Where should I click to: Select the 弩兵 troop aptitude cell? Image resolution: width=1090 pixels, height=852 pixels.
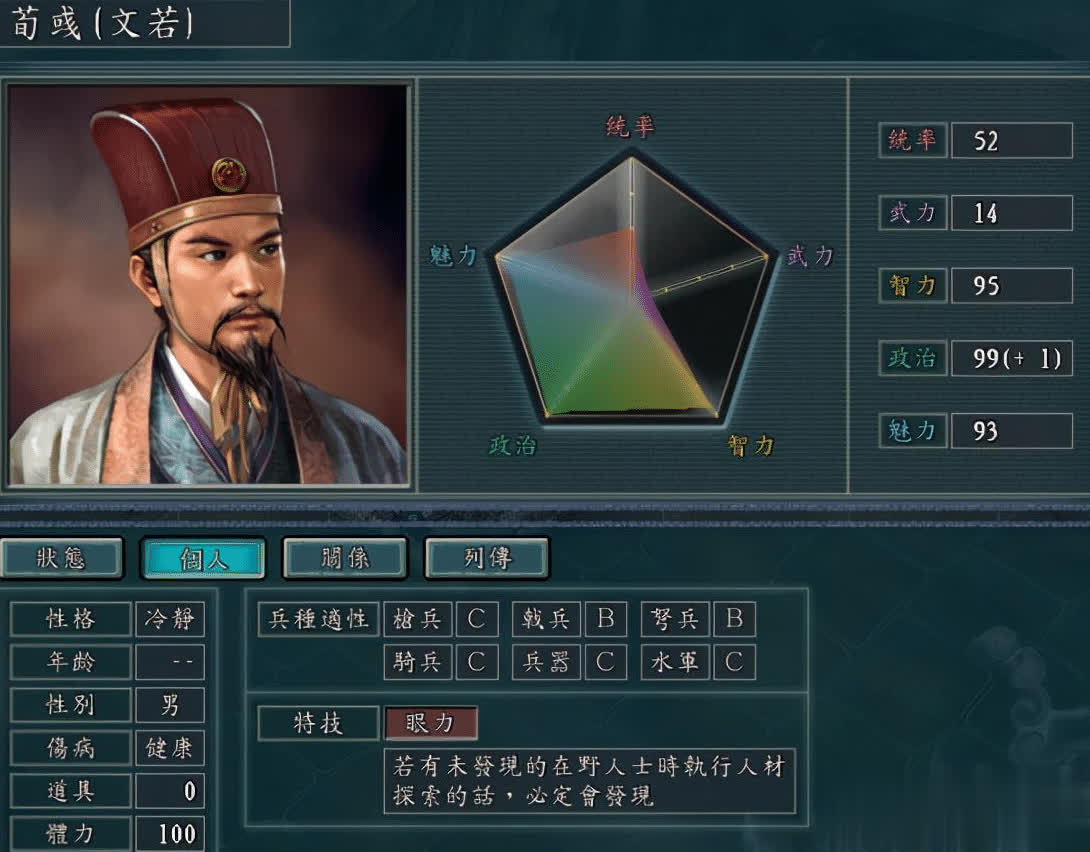(674, 619)
